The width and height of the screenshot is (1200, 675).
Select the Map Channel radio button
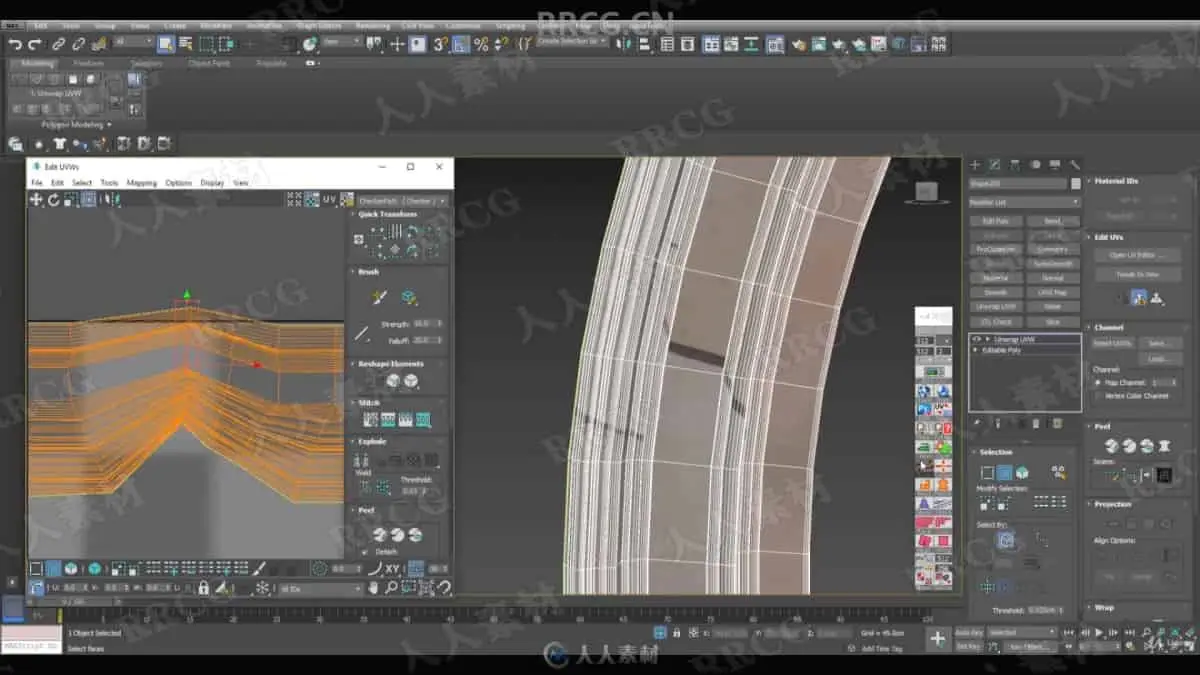pos(1098,382)
